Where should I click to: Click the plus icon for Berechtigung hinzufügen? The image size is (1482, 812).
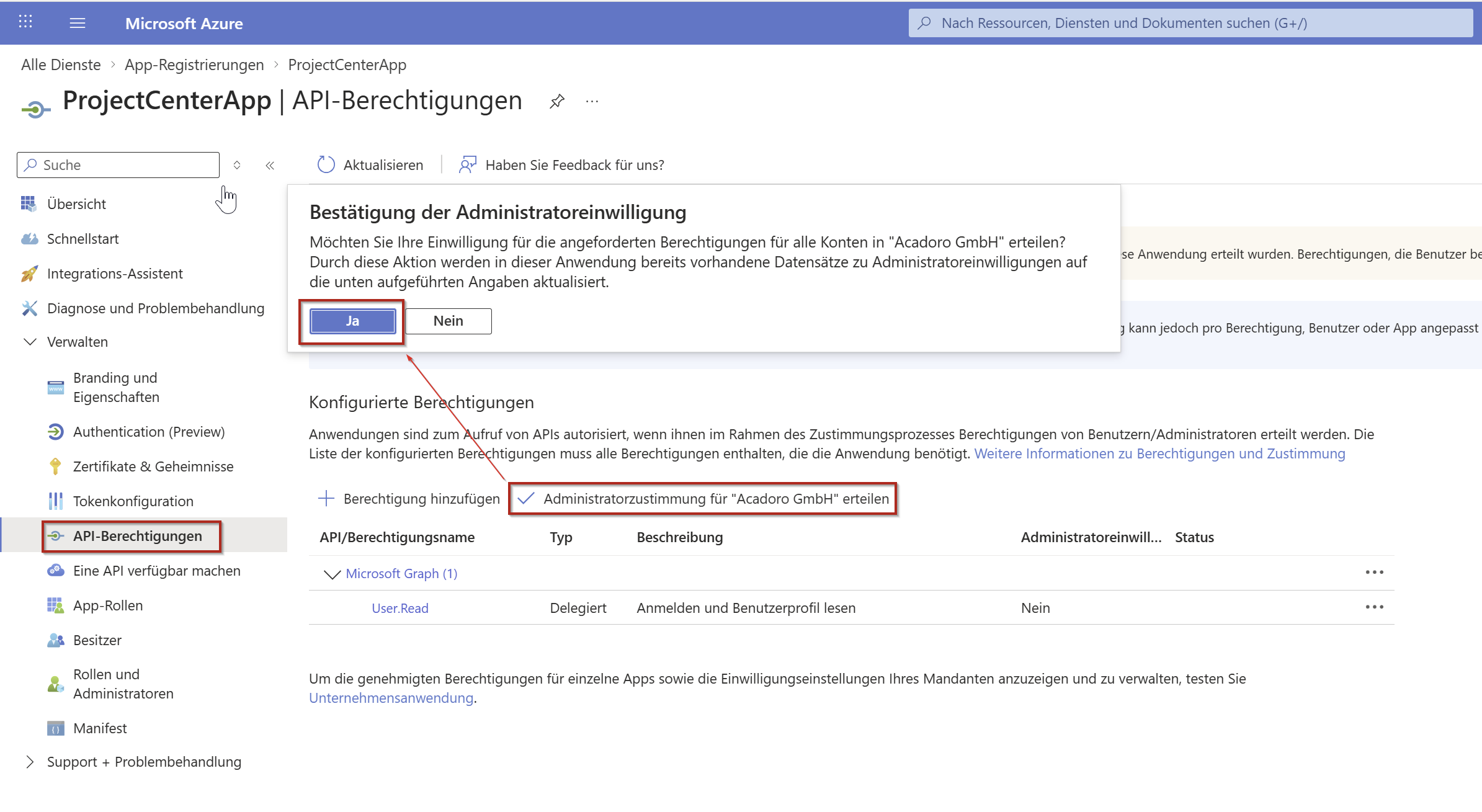pos(326,498)
